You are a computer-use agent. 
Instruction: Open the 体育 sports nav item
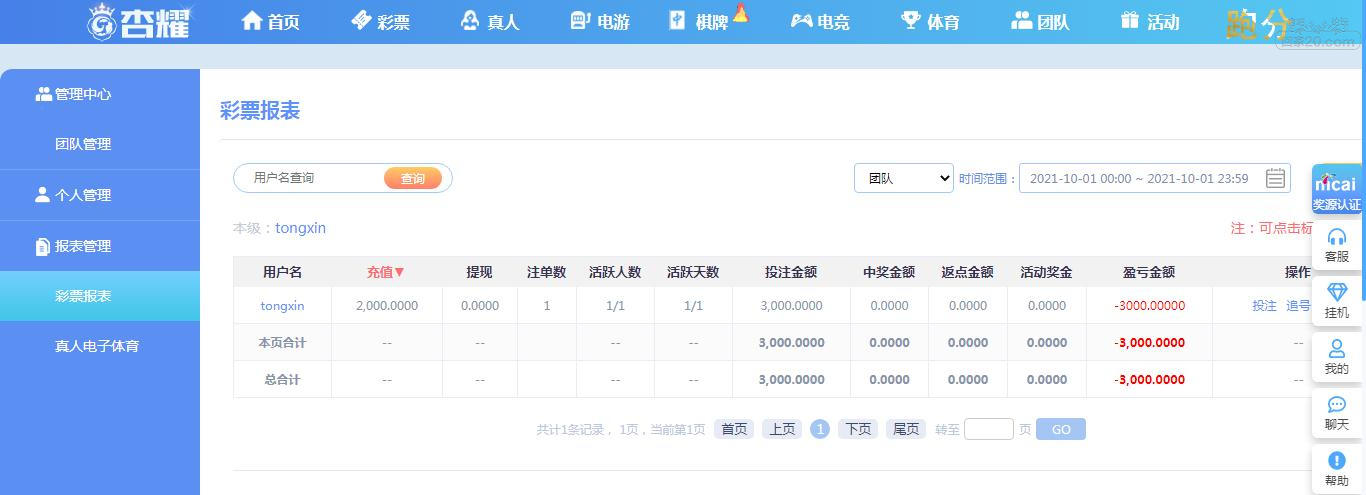coord(930,21)
